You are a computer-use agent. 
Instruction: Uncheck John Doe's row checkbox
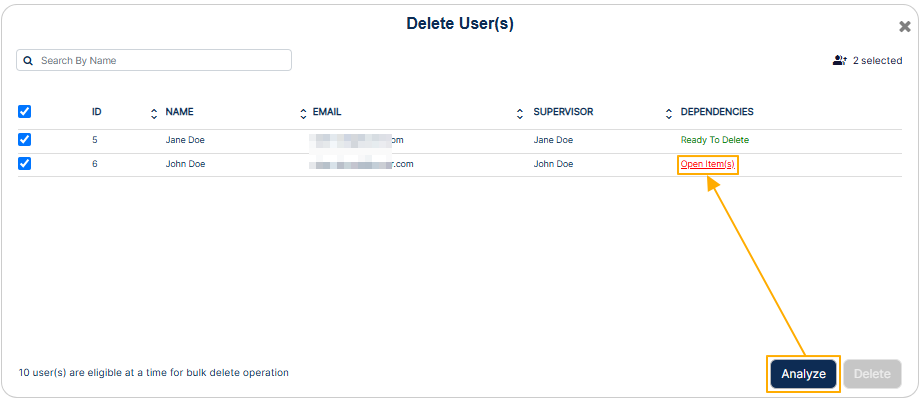tap(25, 164)
